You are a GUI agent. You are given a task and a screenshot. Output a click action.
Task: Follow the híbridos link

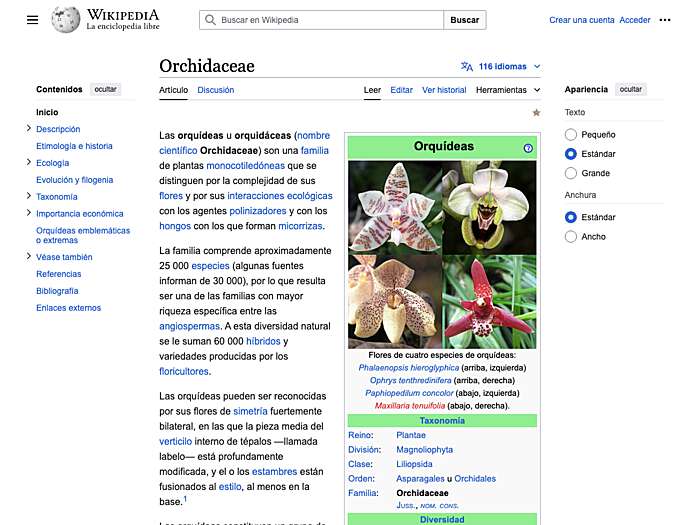pyautogui.click(x=263, y=342)
